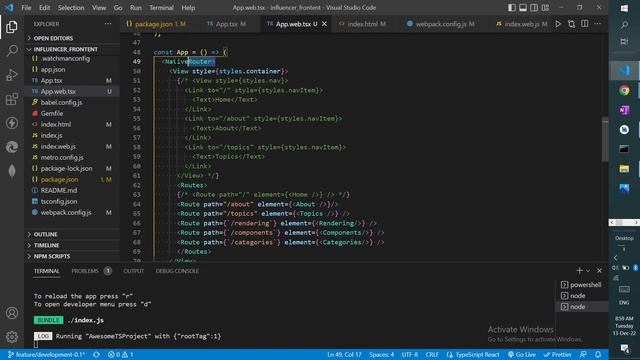Collapse the INFLUENCER_FRONTENT folder section
640x360 pixels.
click(x=72, y=49)
